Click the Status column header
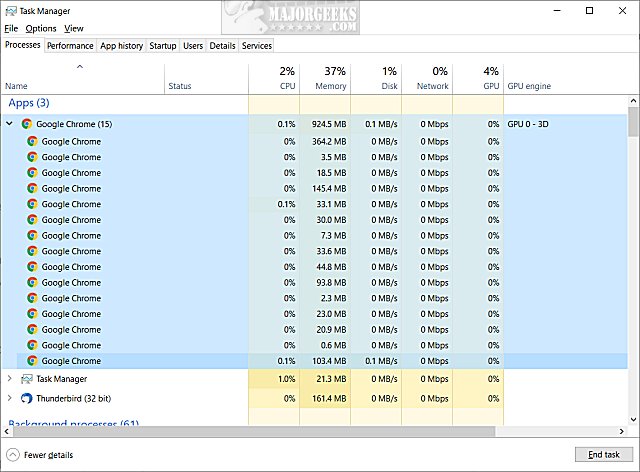This screenshot has height=472, width=640. [180, 86]
